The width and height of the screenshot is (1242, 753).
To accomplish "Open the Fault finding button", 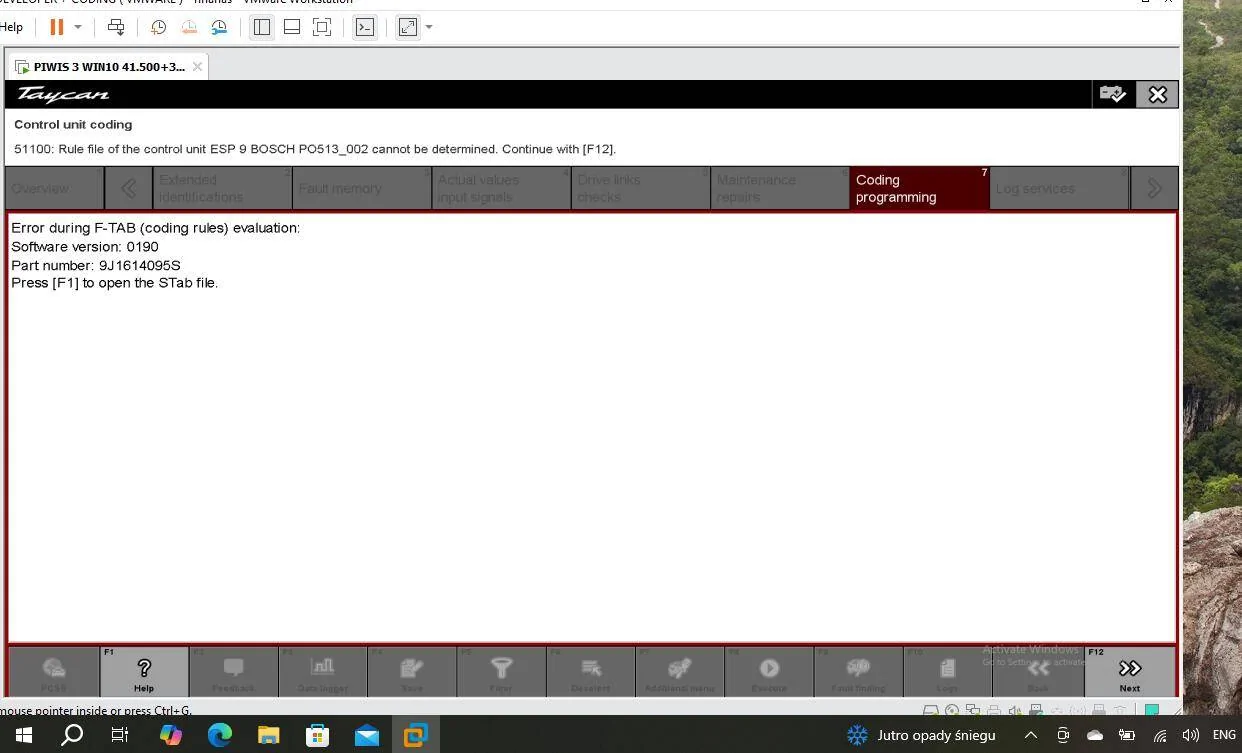I will (858, 671).
